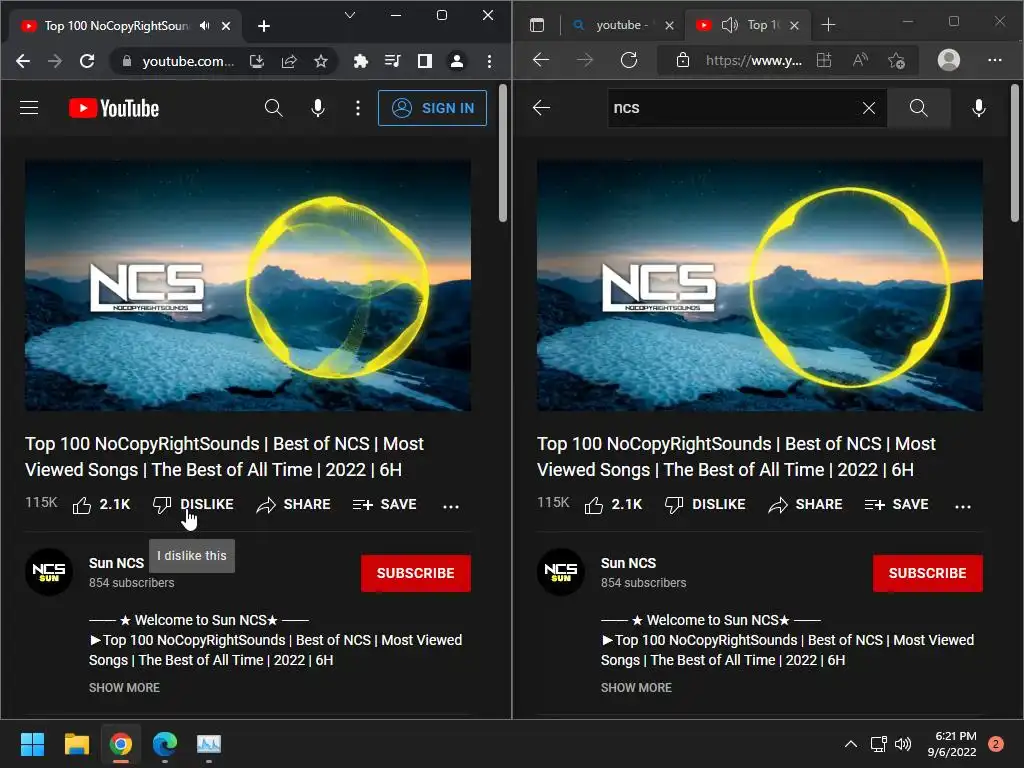
Task: Save the video to playlist in Chrome window
Action: 385,505
